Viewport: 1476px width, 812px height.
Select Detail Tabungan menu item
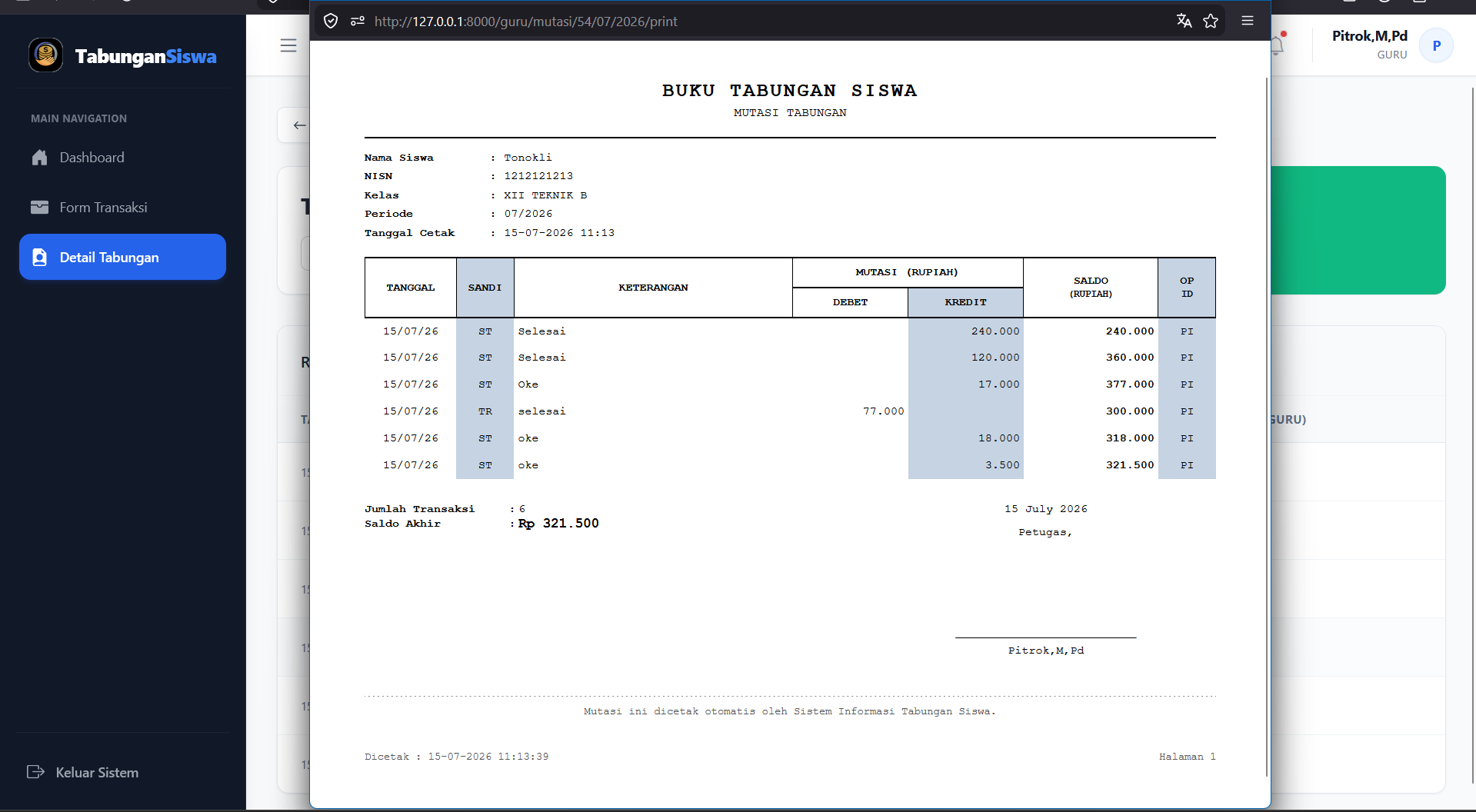click(x=123, y=257)
